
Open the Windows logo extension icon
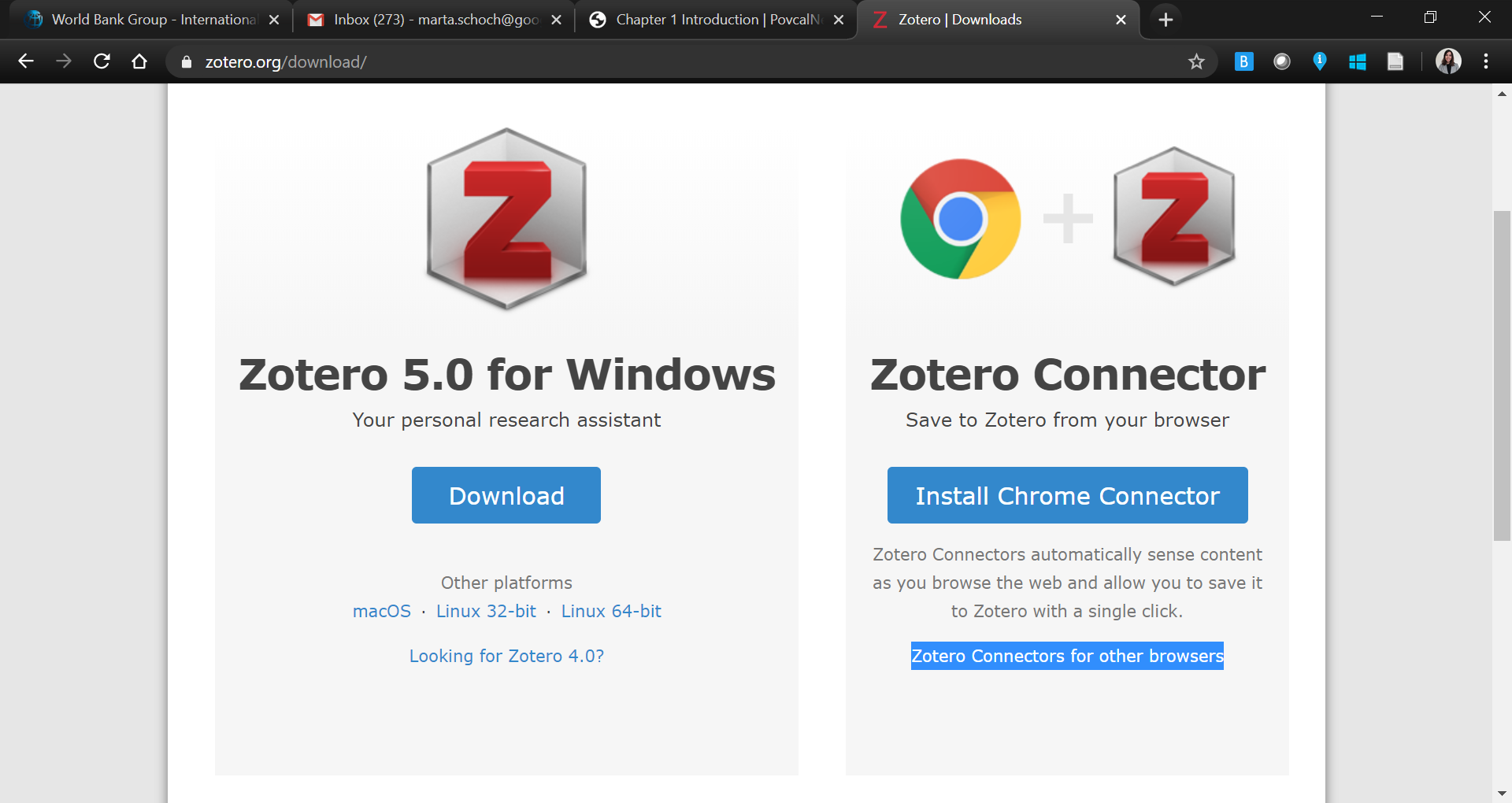1358,61
